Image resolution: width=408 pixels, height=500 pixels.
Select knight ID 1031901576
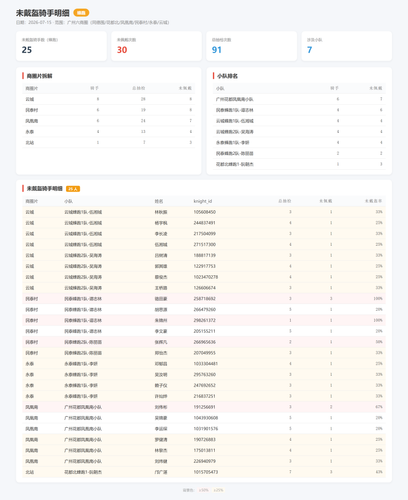(x=206, y=429)
